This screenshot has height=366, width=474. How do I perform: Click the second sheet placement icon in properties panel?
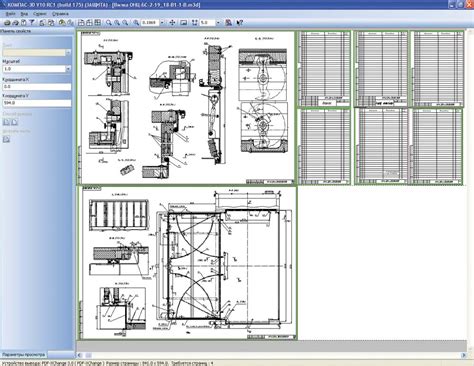tap(14, 122)
